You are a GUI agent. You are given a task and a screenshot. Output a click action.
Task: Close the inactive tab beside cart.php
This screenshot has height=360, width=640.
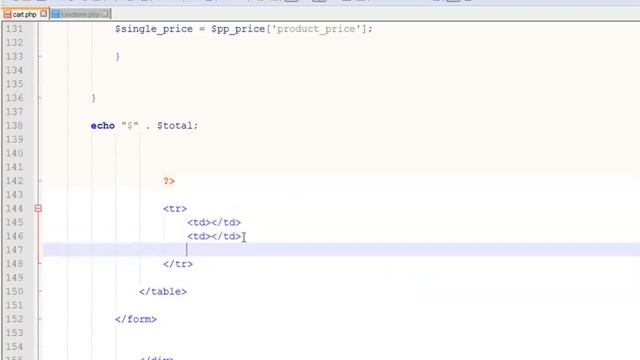(105, 14)
